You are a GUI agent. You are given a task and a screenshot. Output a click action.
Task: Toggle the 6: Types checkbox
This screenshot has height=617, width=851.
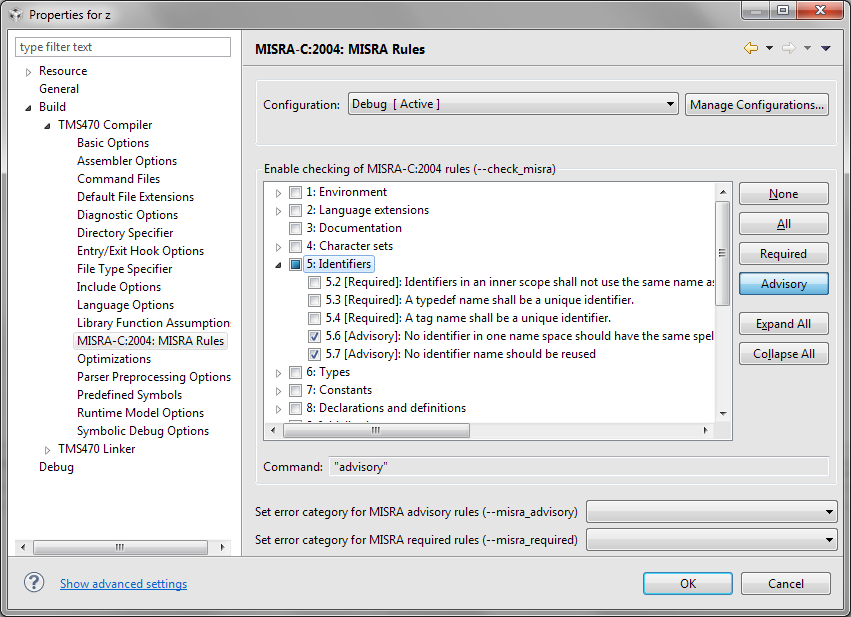[x=295, y=372]
